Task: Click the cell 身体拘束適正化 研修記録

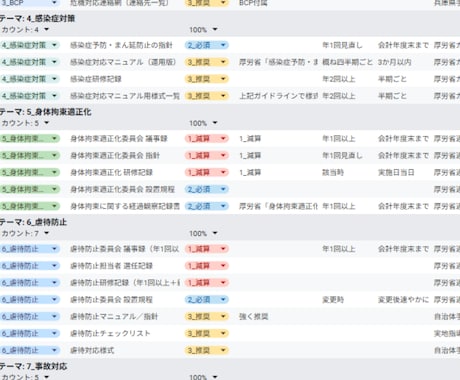Action: (x=111, y=172)
